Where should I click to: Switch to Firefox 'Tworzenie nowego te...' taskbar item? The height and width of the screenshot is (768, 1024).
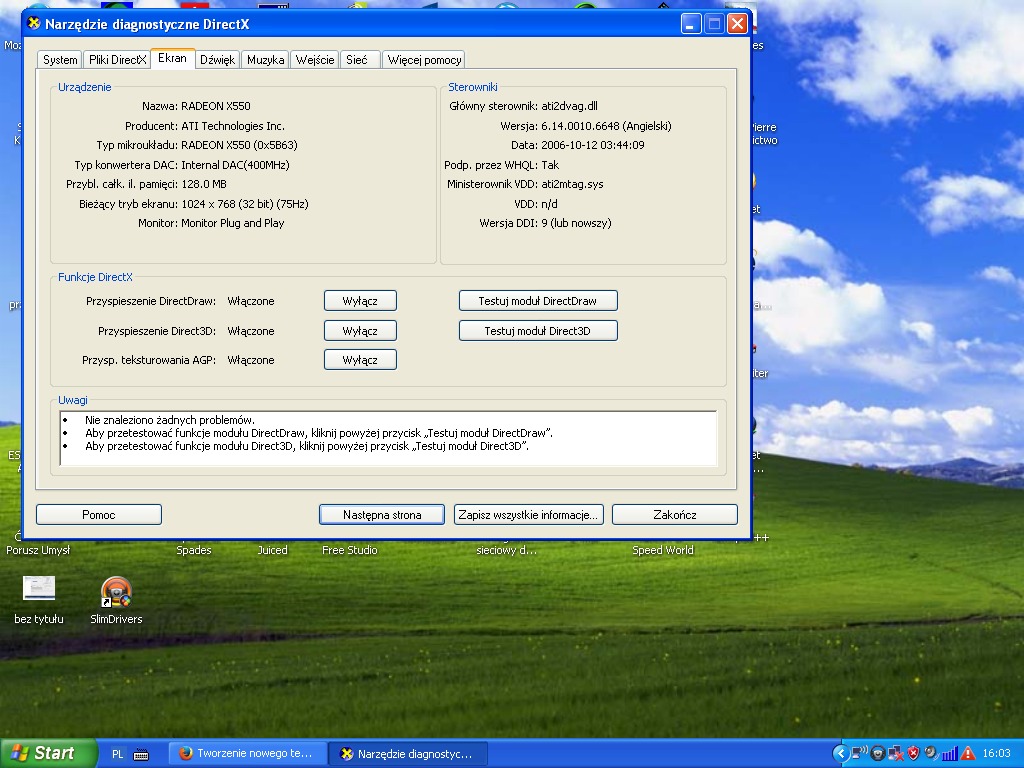(x=248, y=754)
